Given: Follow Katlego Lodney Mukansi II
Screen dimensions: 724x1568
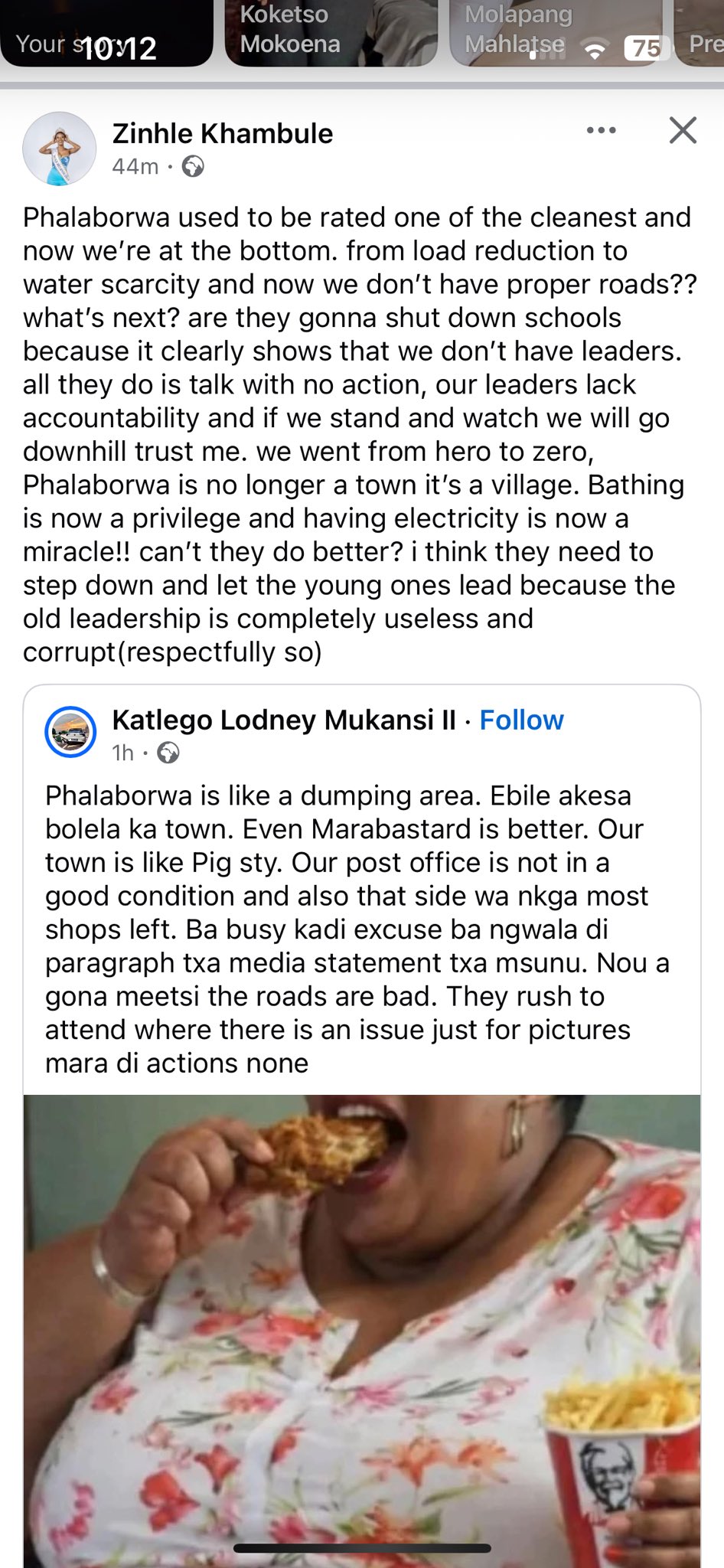Looking at the screenshot, I should click(x=521, y=720).
